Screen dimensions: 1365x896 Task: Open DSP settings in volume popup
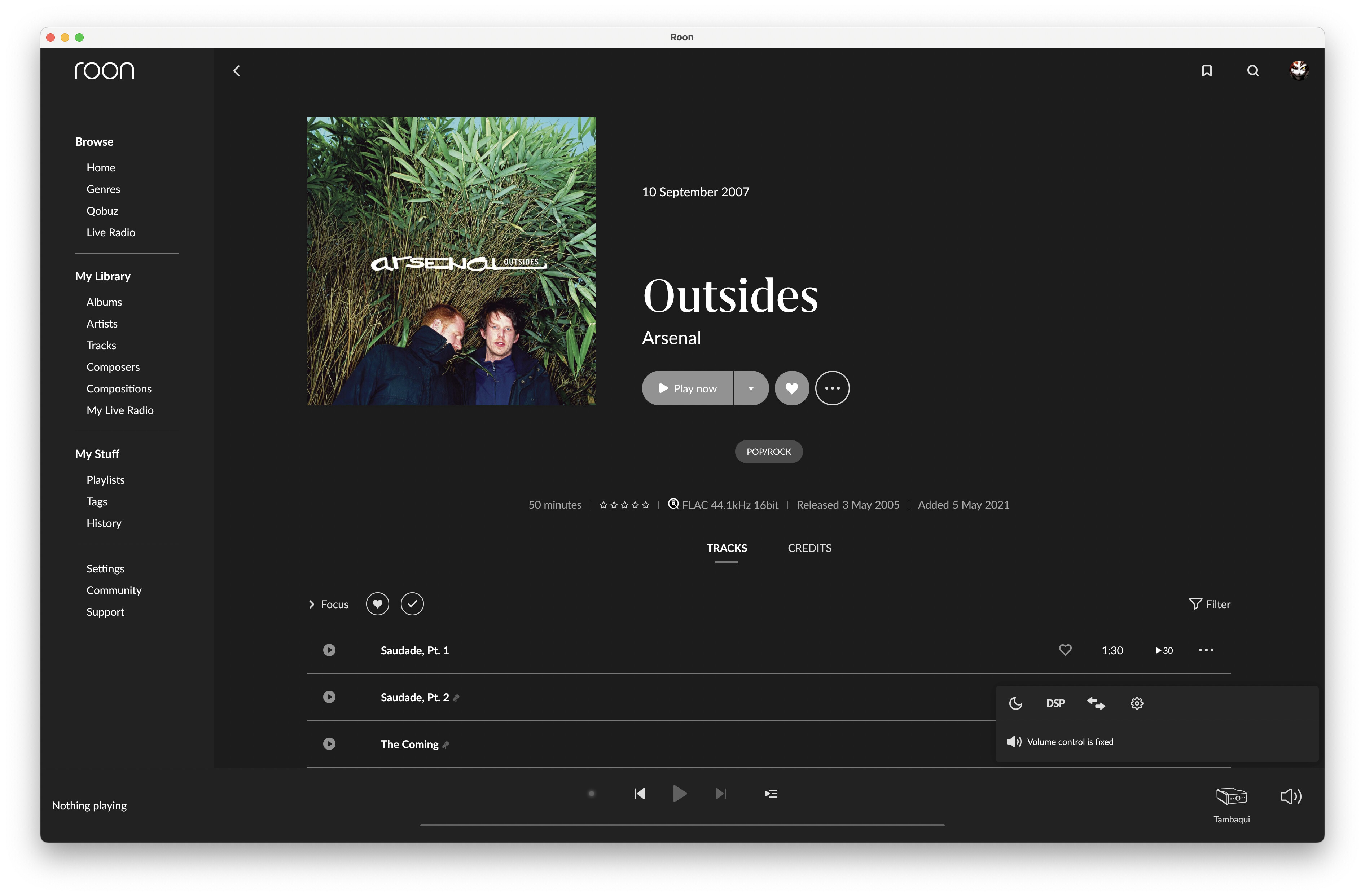coord(1055,703)
